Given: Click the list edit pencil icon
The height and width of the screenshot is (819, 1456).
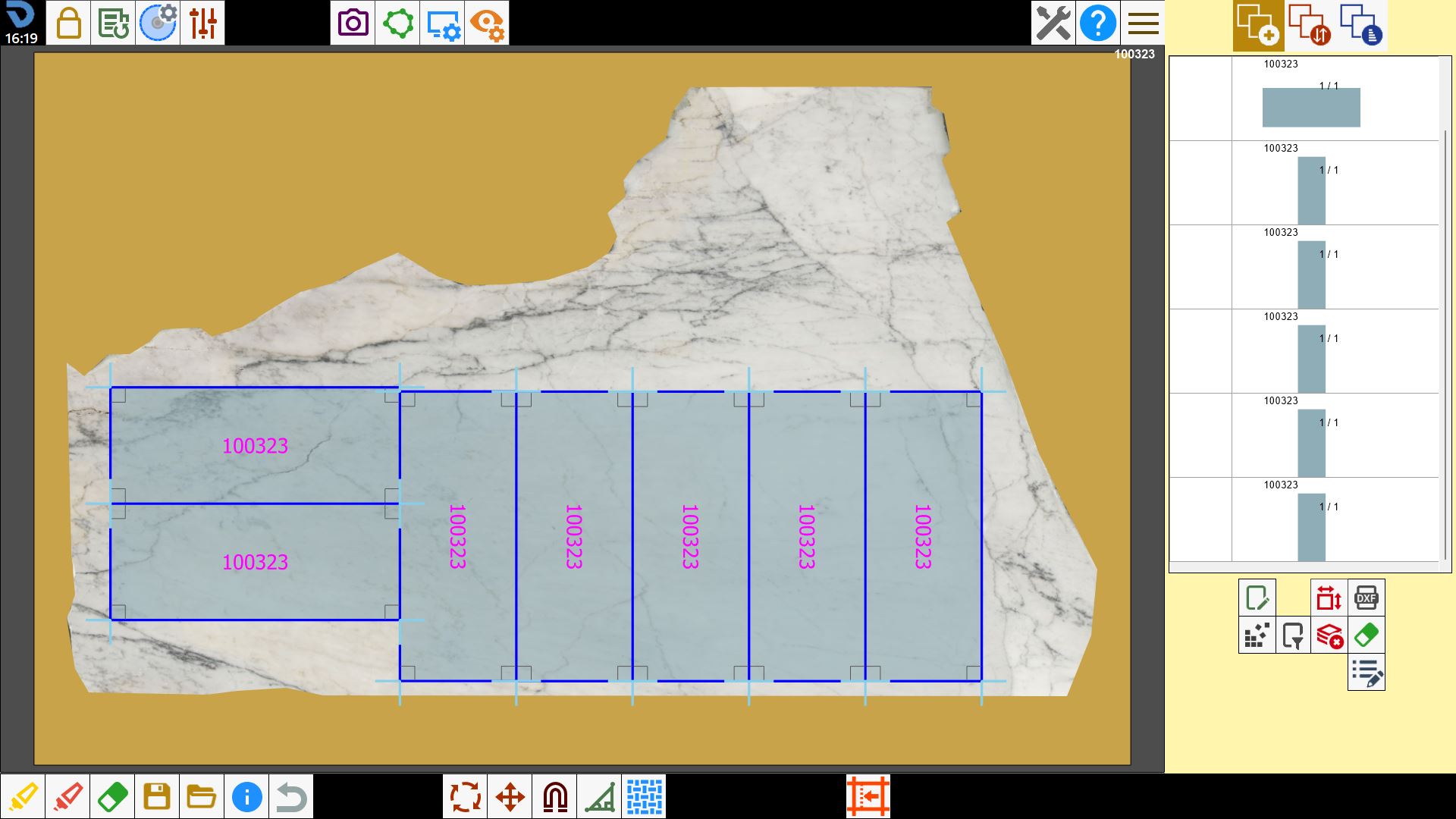Looking at the screenshot, I should 1367,672.
